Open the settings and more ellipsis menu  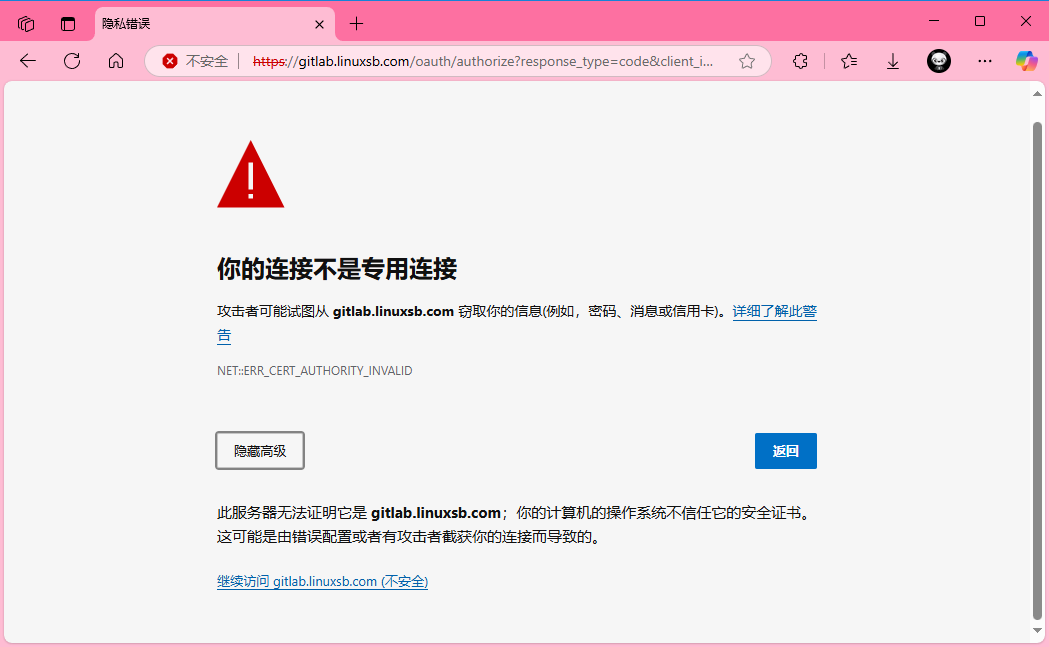(985, 61)
